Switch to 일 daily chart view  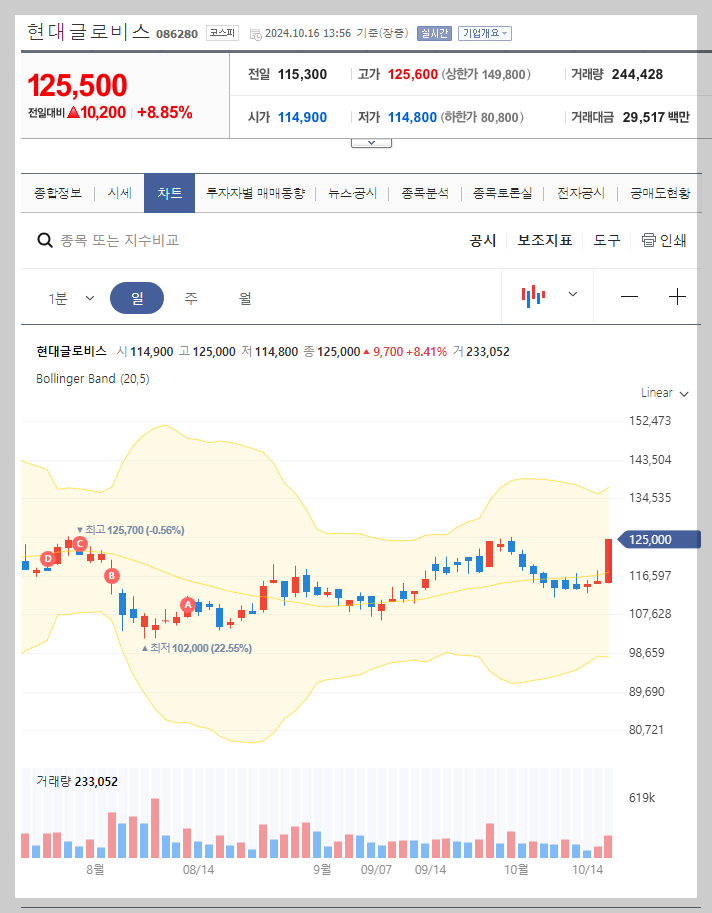139,297
